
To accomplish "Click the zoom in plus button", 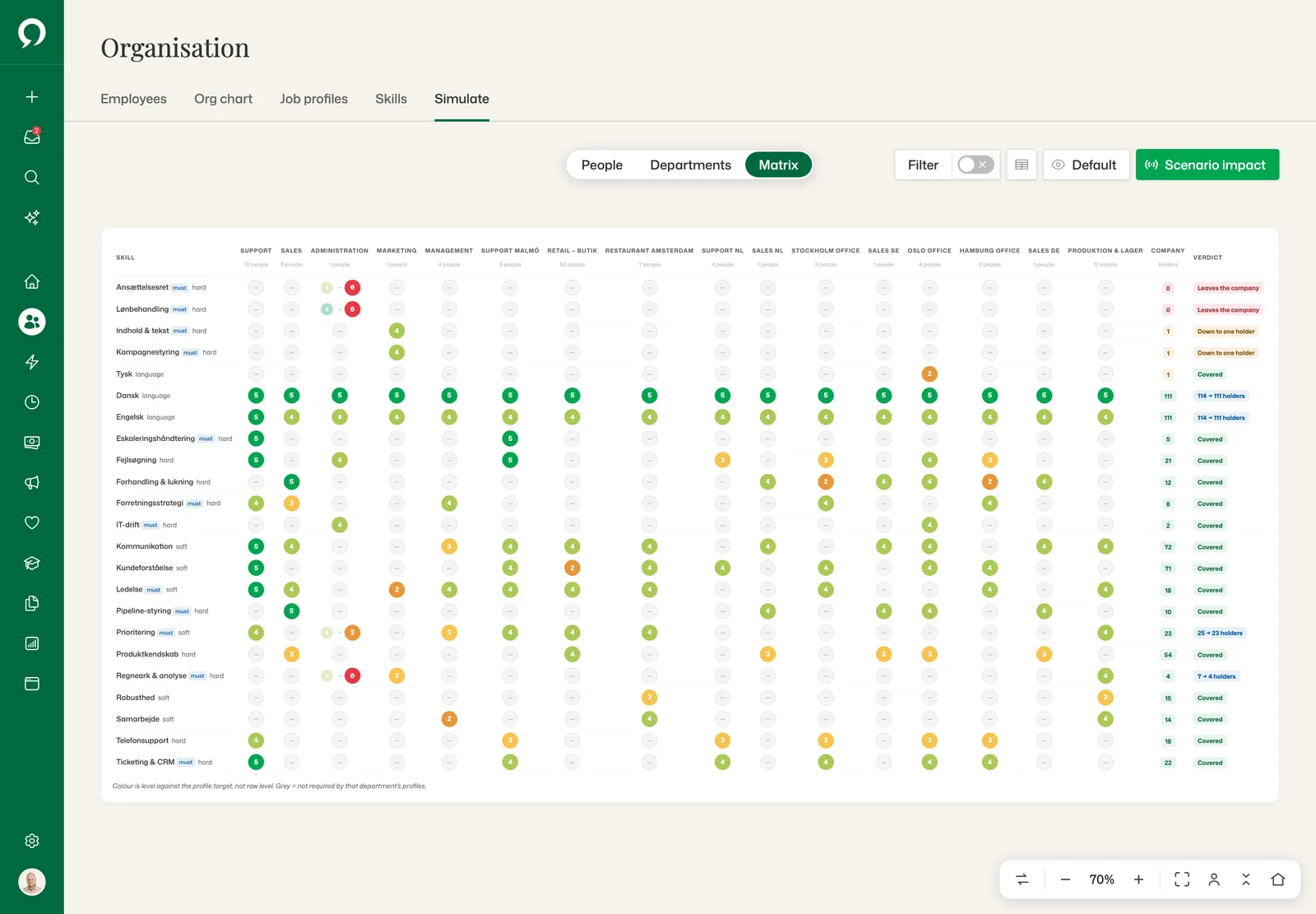I will point(1138,879).
